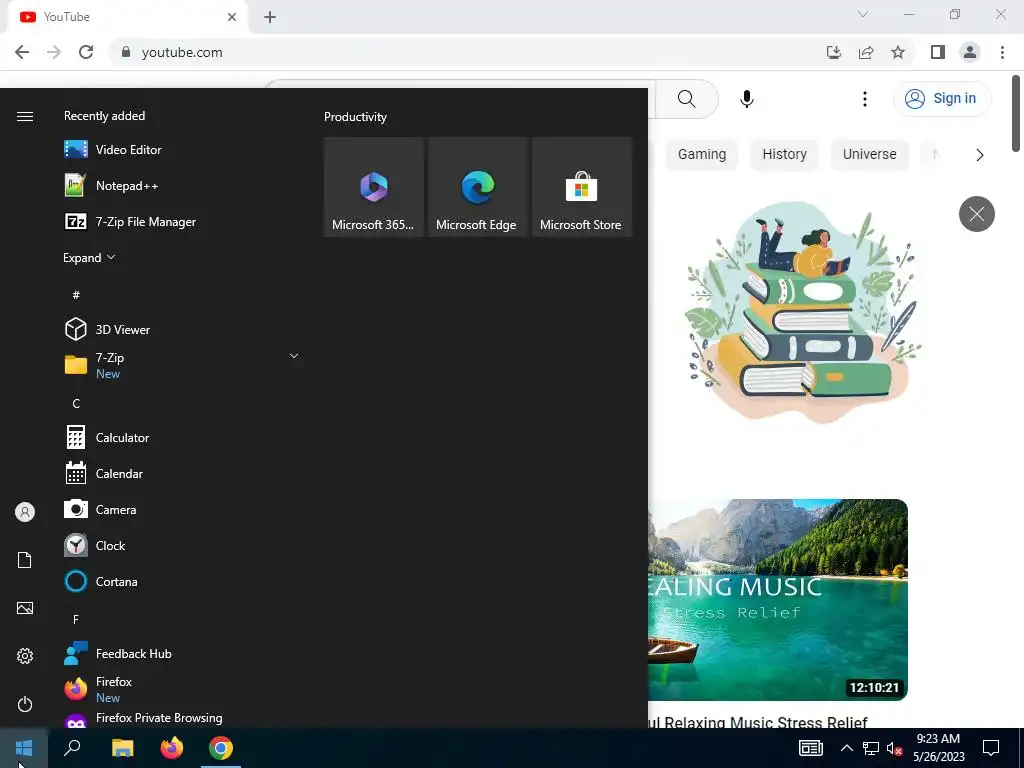
Task: Open the Microsoft 365 tile
Action: click(x=374, y=187)
